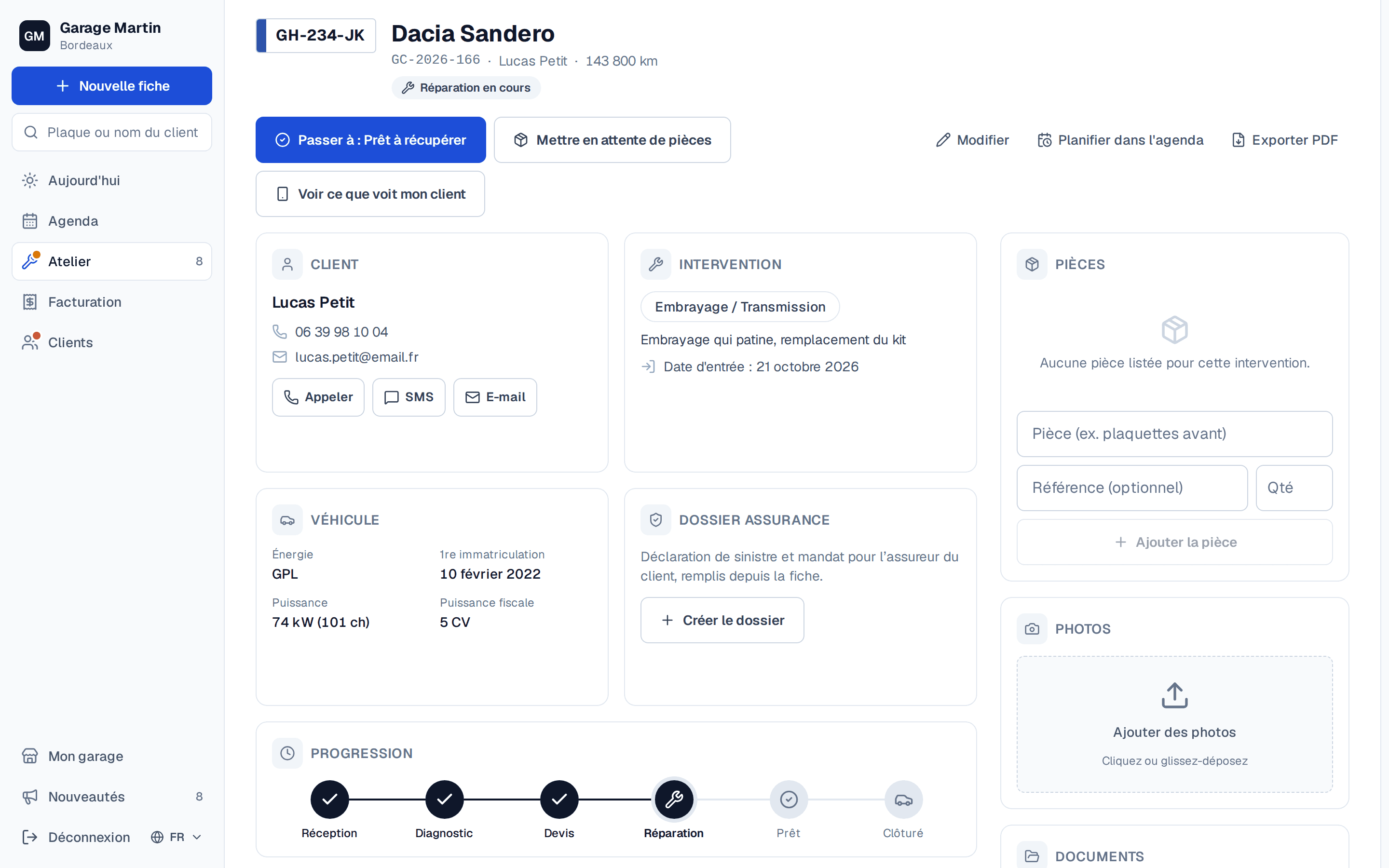Click the Qté quantity field
The image size is (1389, 868).
click(1294, 488)
